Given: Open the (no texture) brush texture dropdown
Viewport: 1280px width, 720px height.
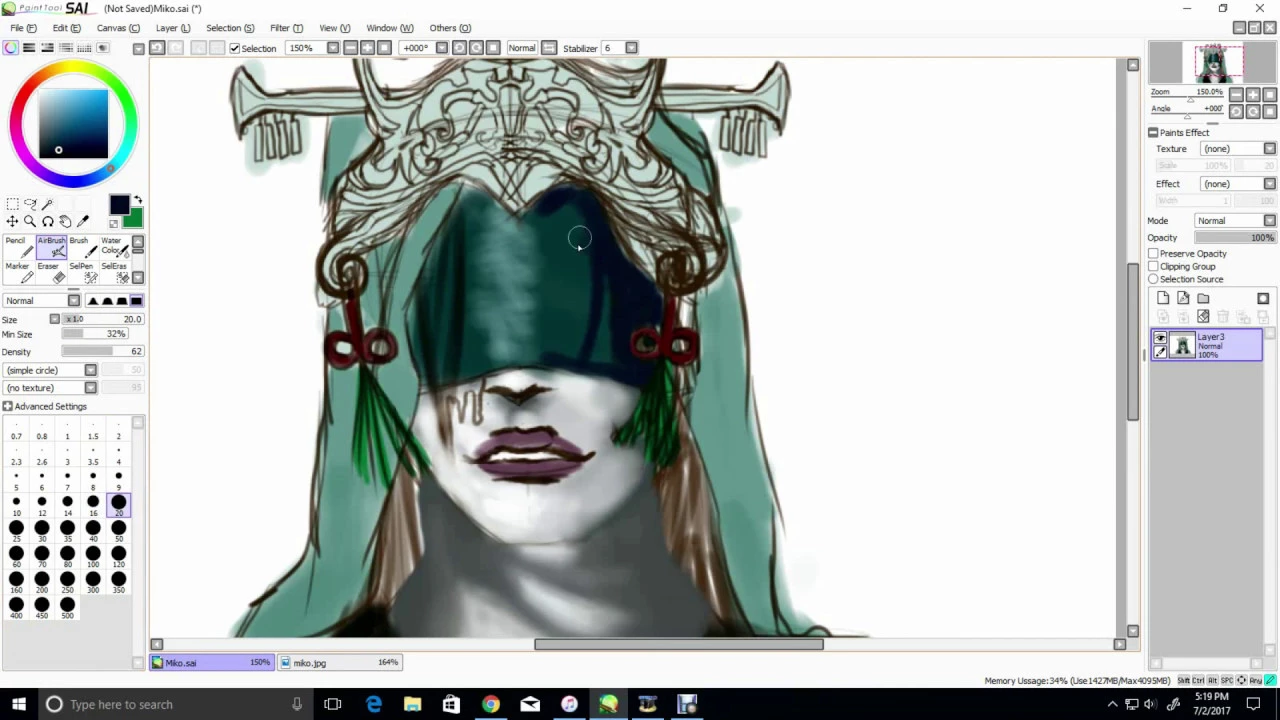Looking at the screenshot, I should coord(90,388).
